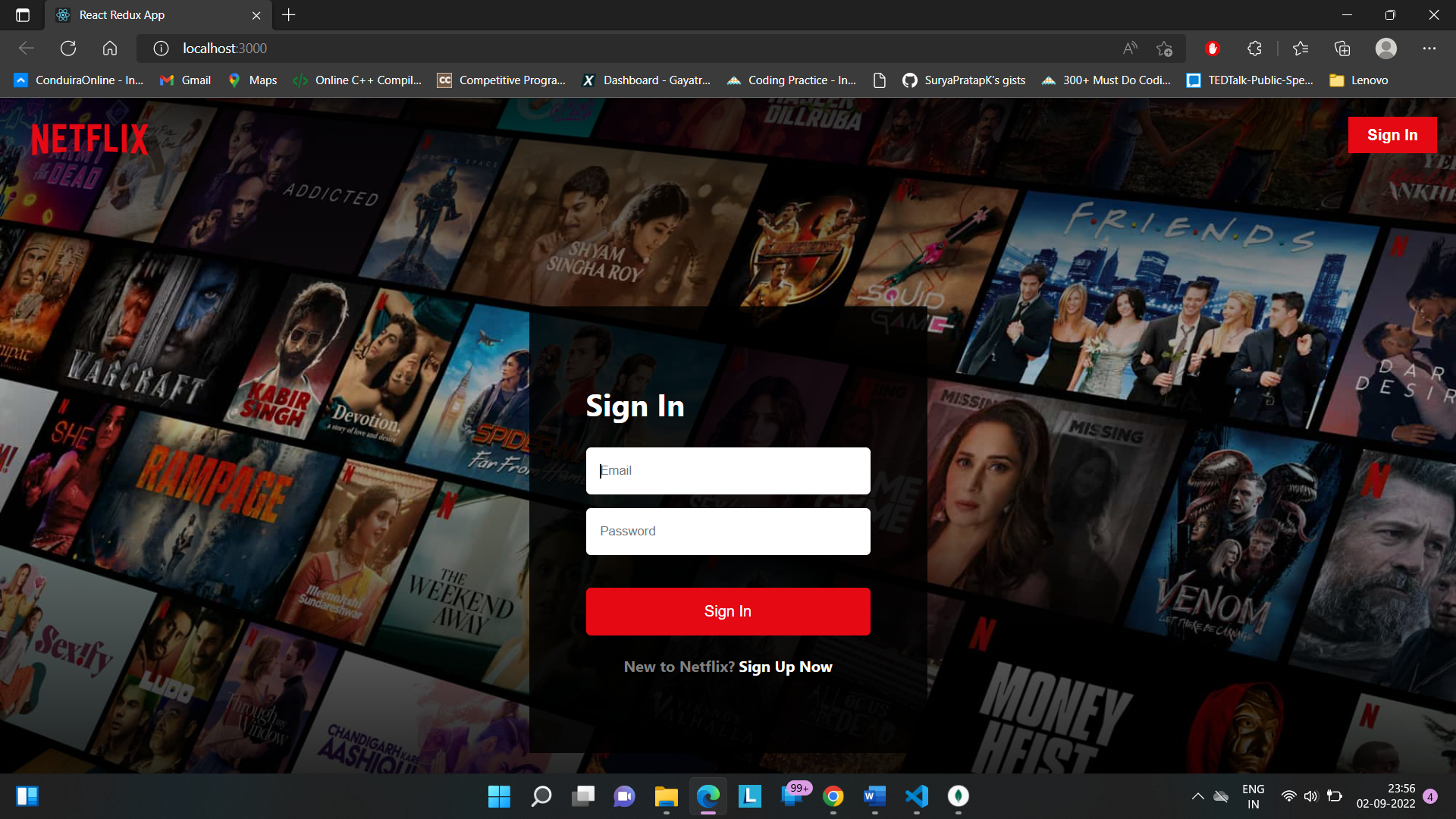Click the ad blocker extension icon
Viewport: 1456px width, 819px height.
[1212, 48]
